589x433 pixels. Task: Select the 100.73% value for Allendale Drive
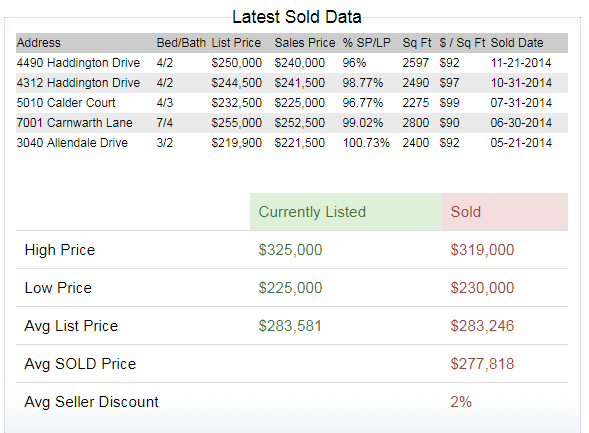[x=366, y=143]
